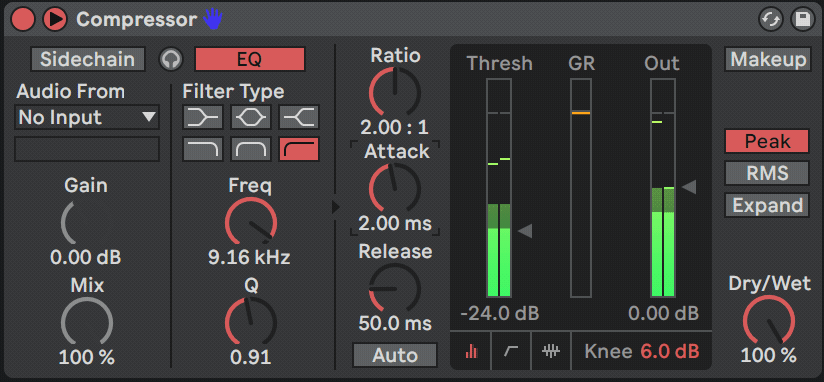The height and width of the screenshot is (382, 824).
Task: Click the 2.00 : 1 ratio value
Action: 395,128
